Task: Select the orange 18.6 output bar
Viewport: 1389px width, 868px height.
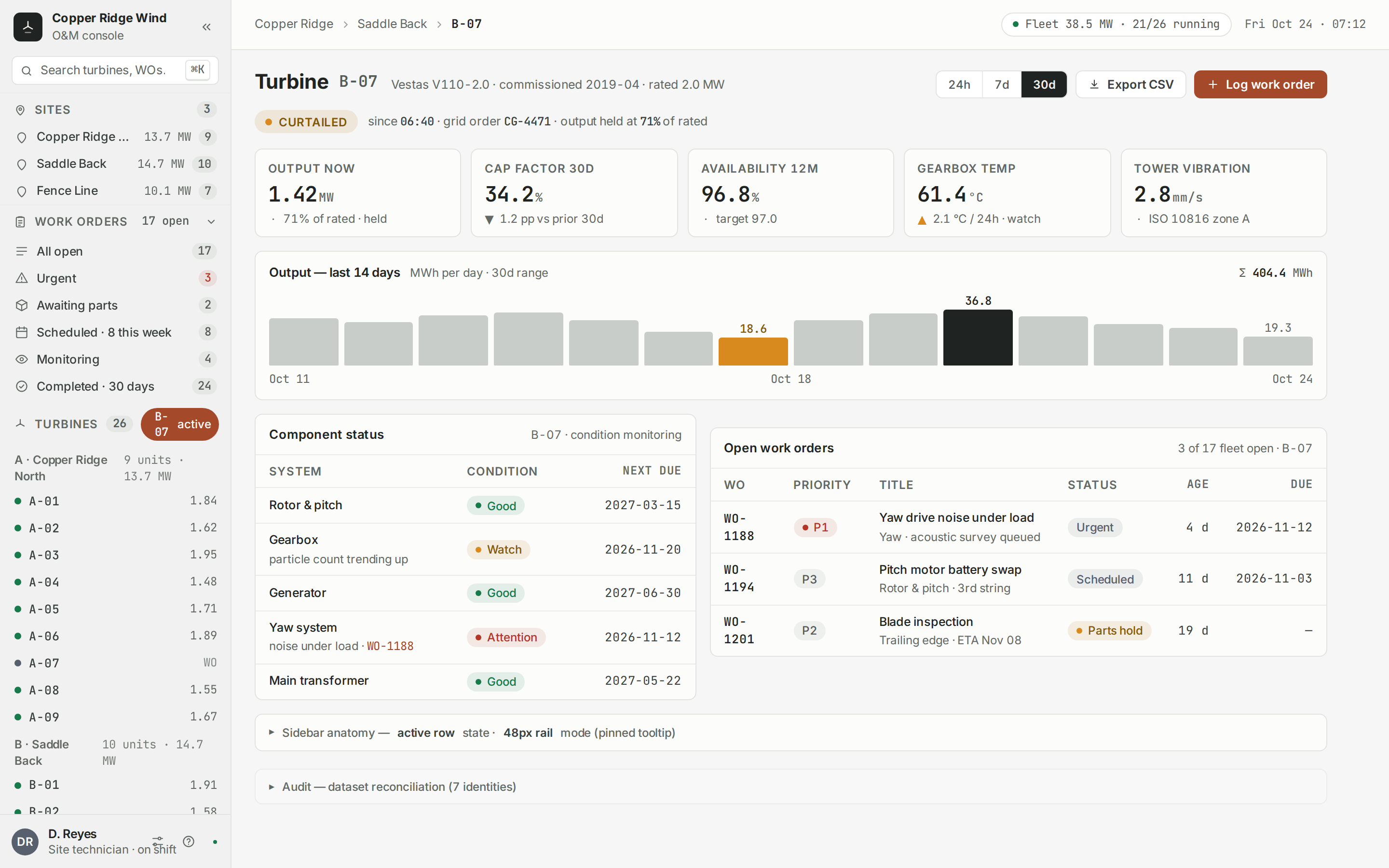Action: coord(753,352)
